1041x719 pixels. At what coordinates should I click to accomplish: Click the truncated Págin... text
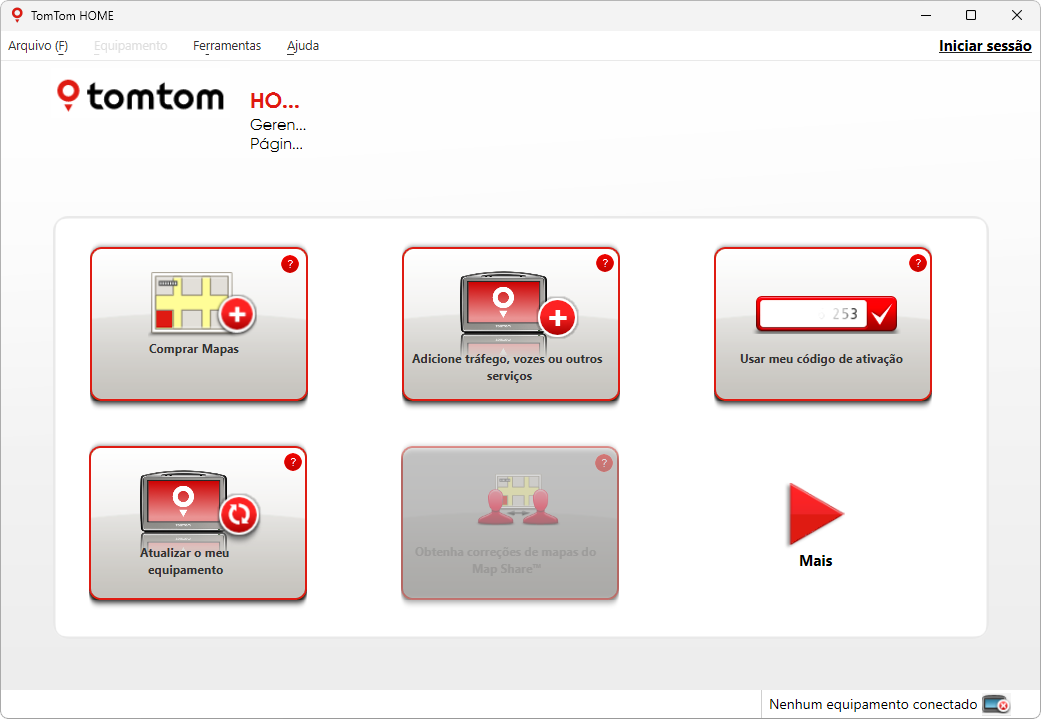(276, 144)
